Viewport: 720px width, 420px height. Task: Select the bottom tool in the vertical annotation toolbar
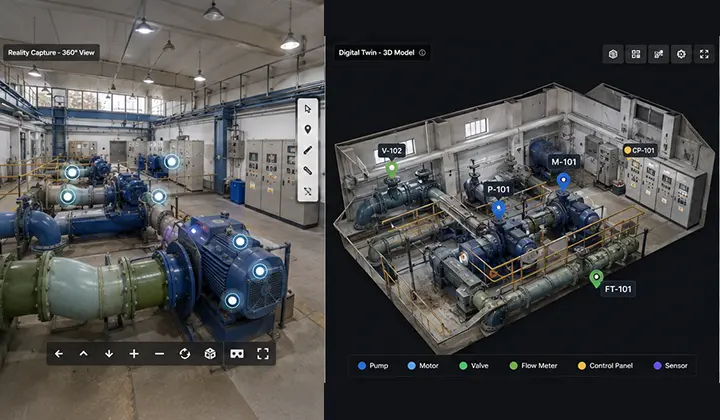[x=308, y=191]
